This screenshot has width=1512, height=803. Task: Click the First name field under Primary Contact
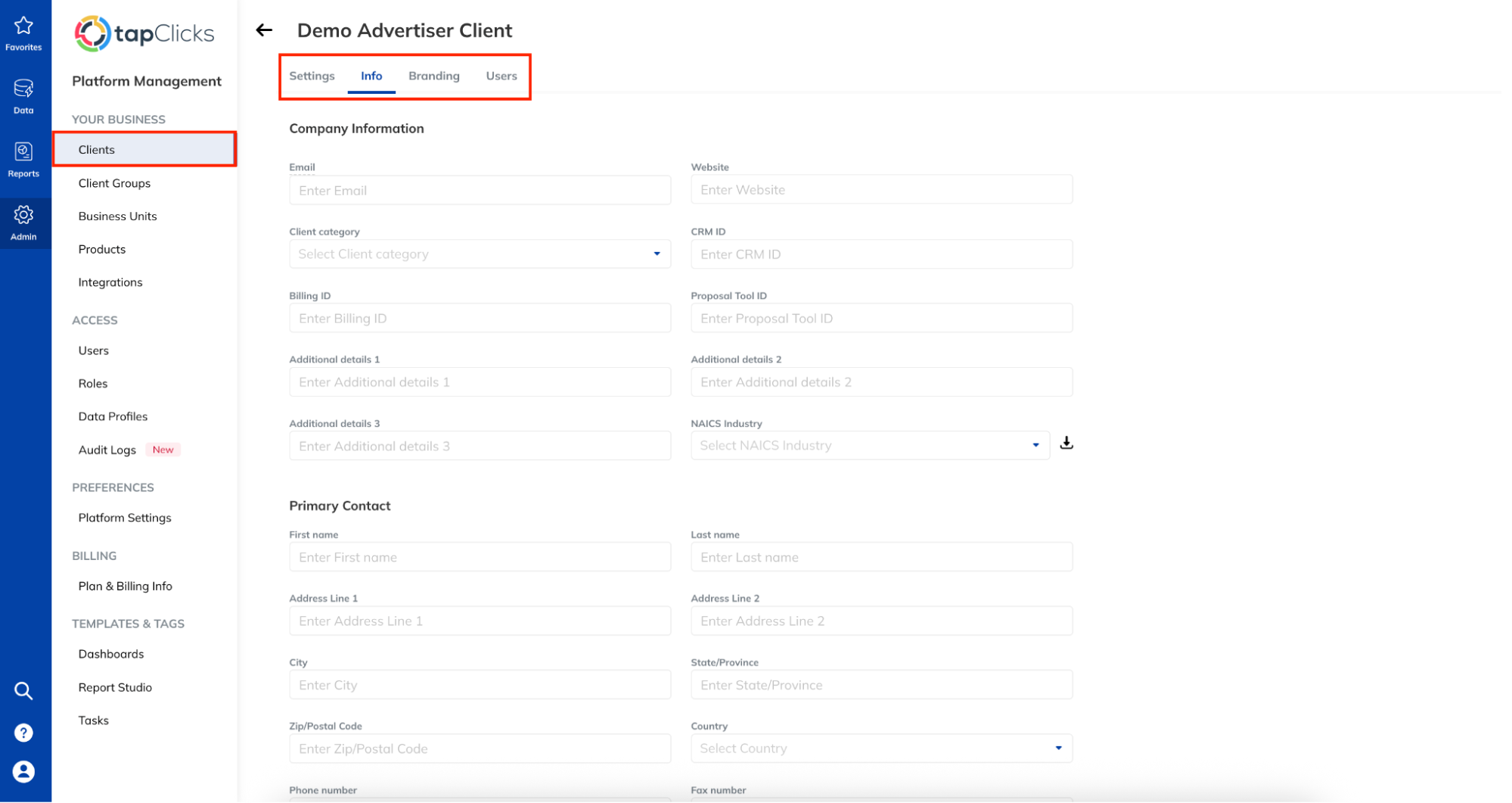click(480, 556)
